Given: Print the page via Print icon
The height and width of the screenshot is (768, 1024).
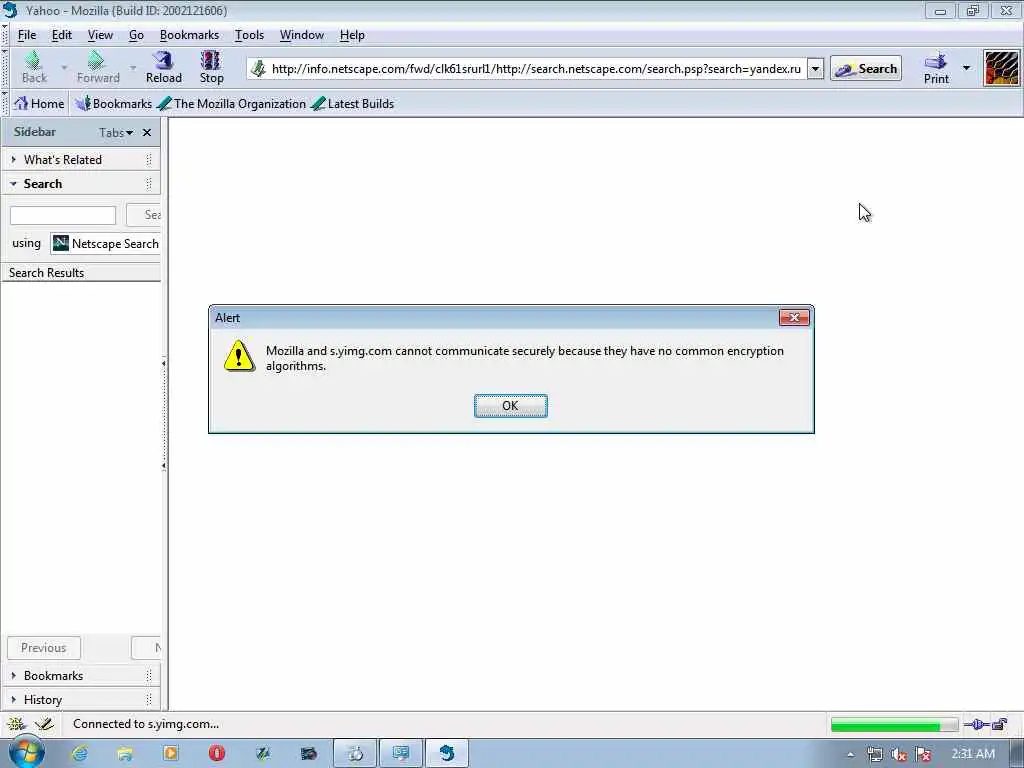Looking at the screenshot, I should click(936, 68).
